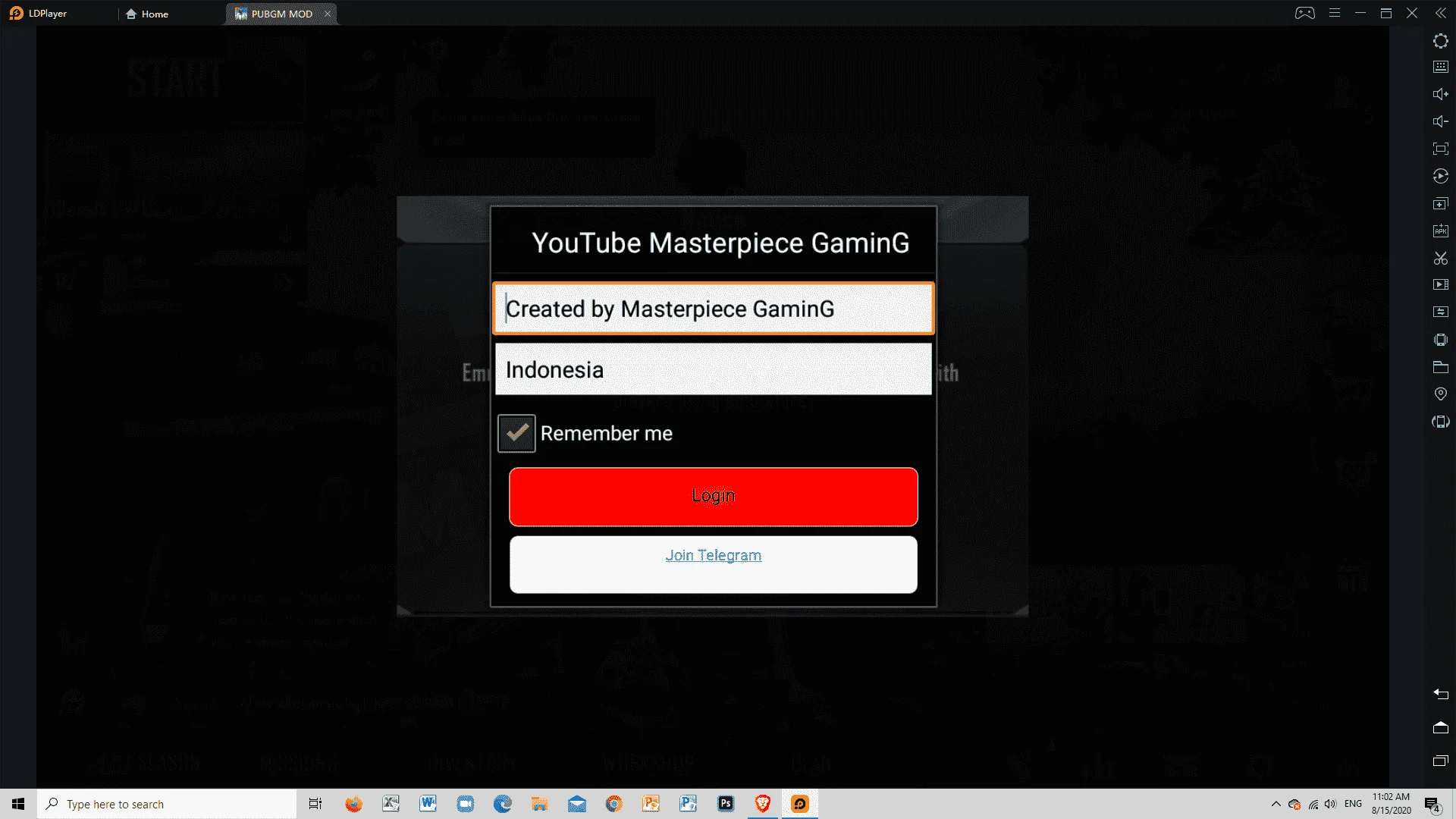
Task: Click ENG language indicator
Action: (x=1353, y=804)
